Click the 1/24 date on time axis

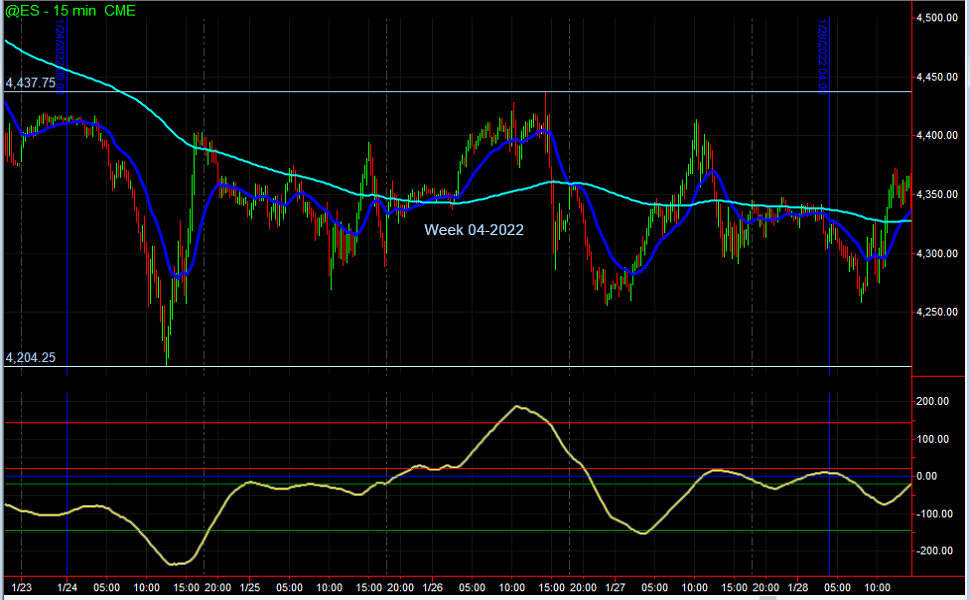pos(69,587)
